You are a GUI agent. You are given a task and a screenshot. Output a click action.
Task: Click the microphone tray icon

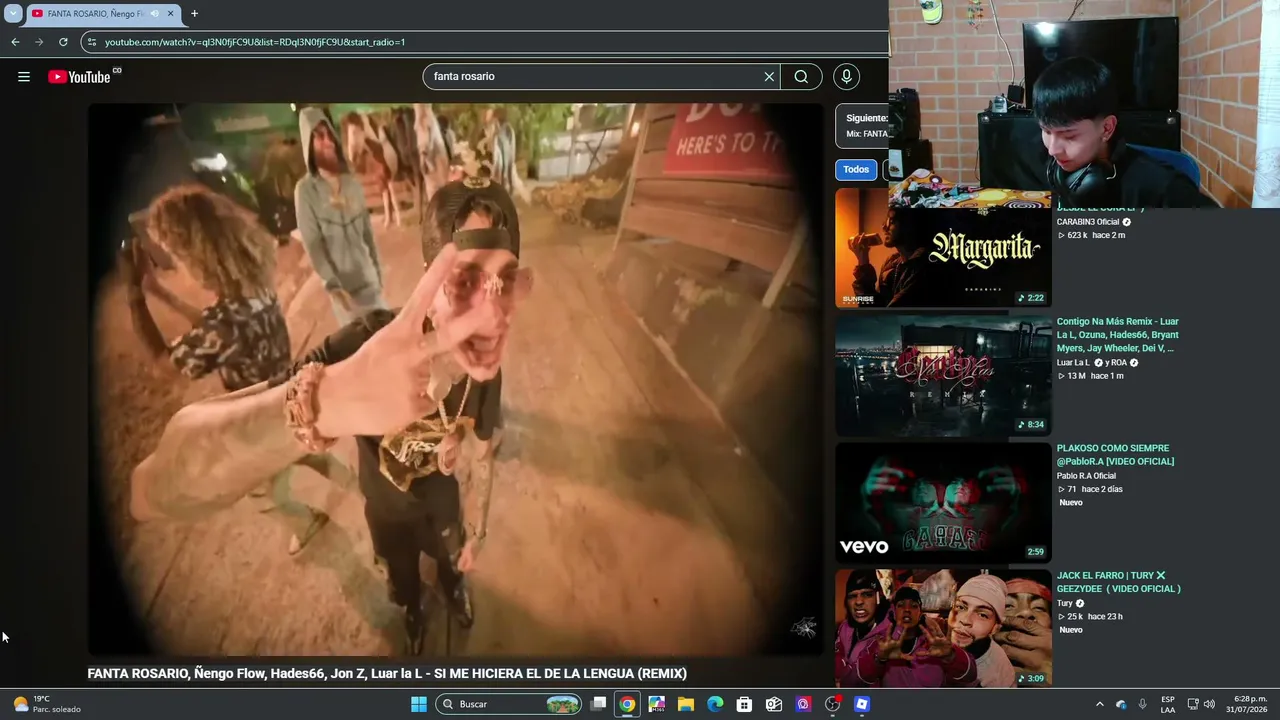click(1143, 704)
